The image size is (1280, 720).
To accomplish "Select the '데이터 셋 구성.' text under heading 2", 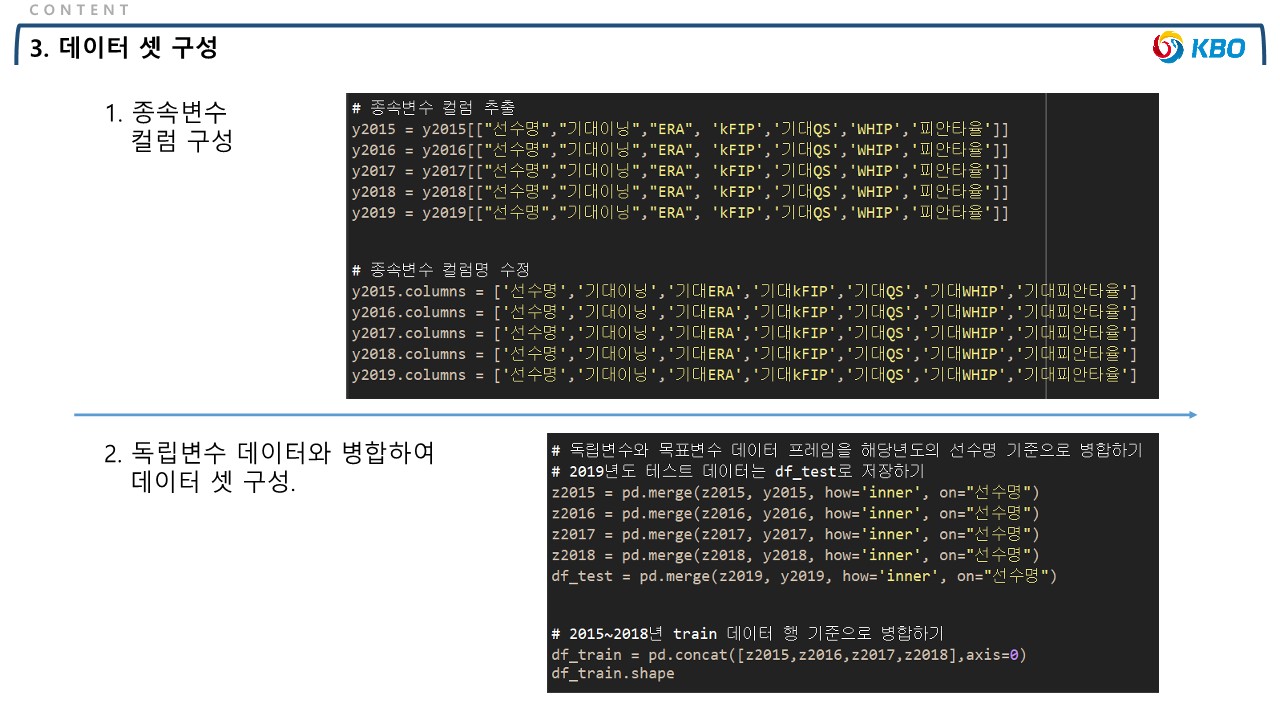I will coord(213,483).
